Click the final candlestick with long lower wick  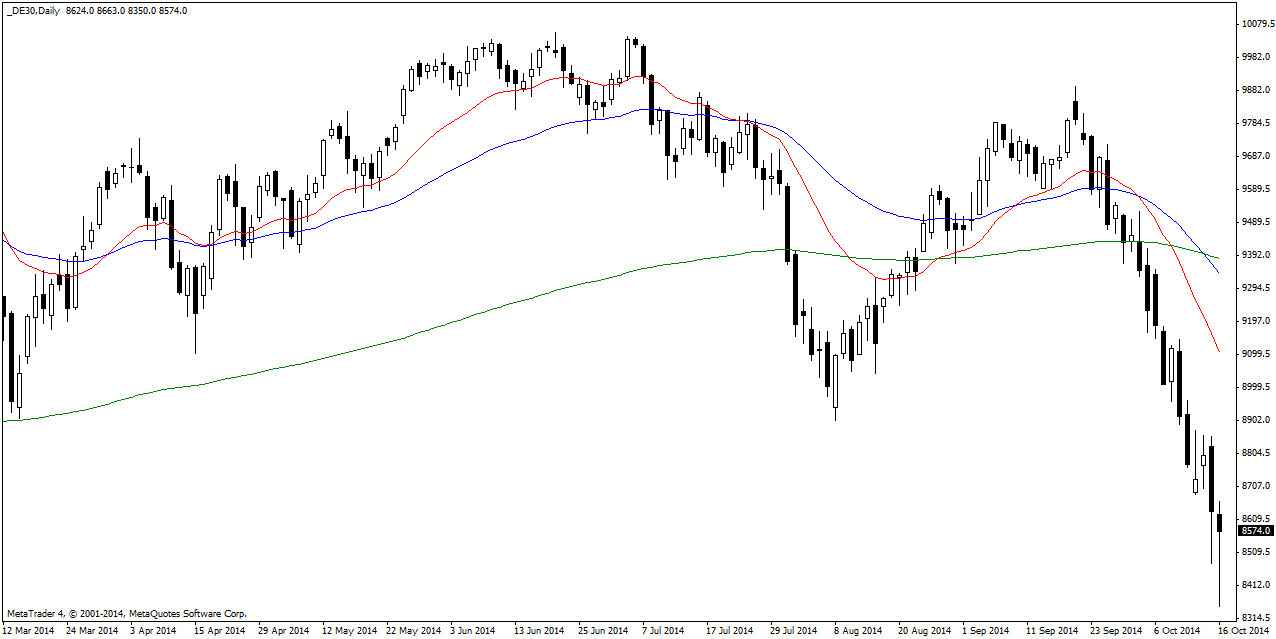[x=1219, y=524]
